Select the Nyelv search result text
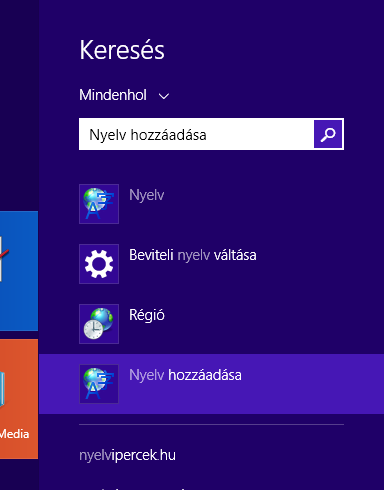The height and width of the screenshot is (490, 384). point(147,195)
